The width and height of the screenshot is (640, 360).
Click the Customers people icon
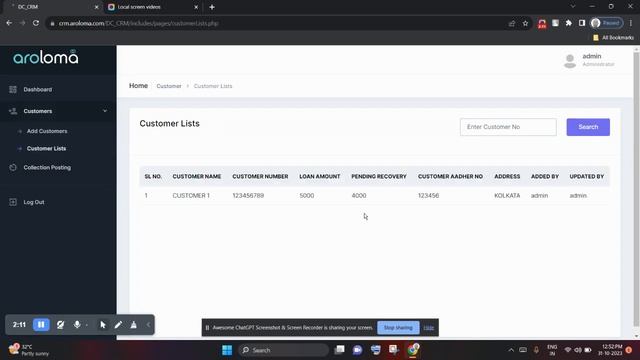[x=13, y=111]
